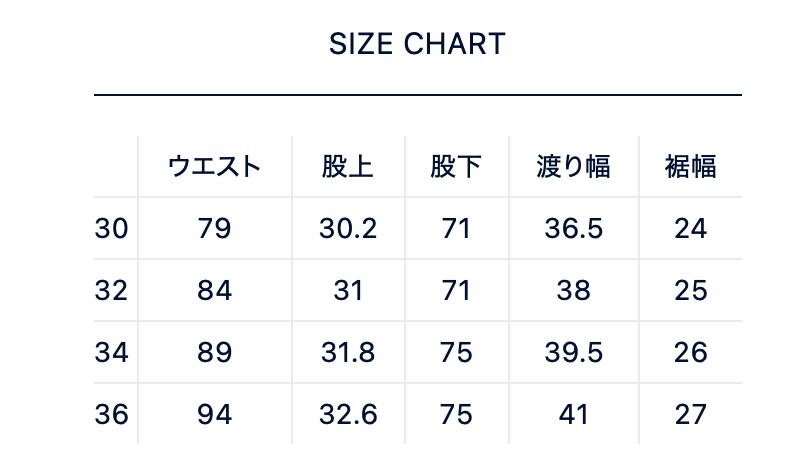
Task: Click waist value 79 cell
Action: point(214,229)
